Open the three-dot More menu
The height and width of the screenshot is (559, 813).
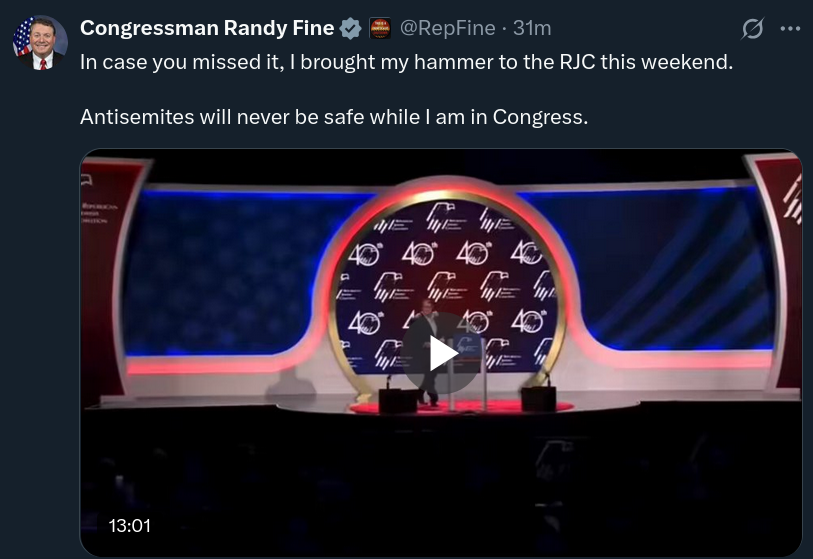[789, 29]
